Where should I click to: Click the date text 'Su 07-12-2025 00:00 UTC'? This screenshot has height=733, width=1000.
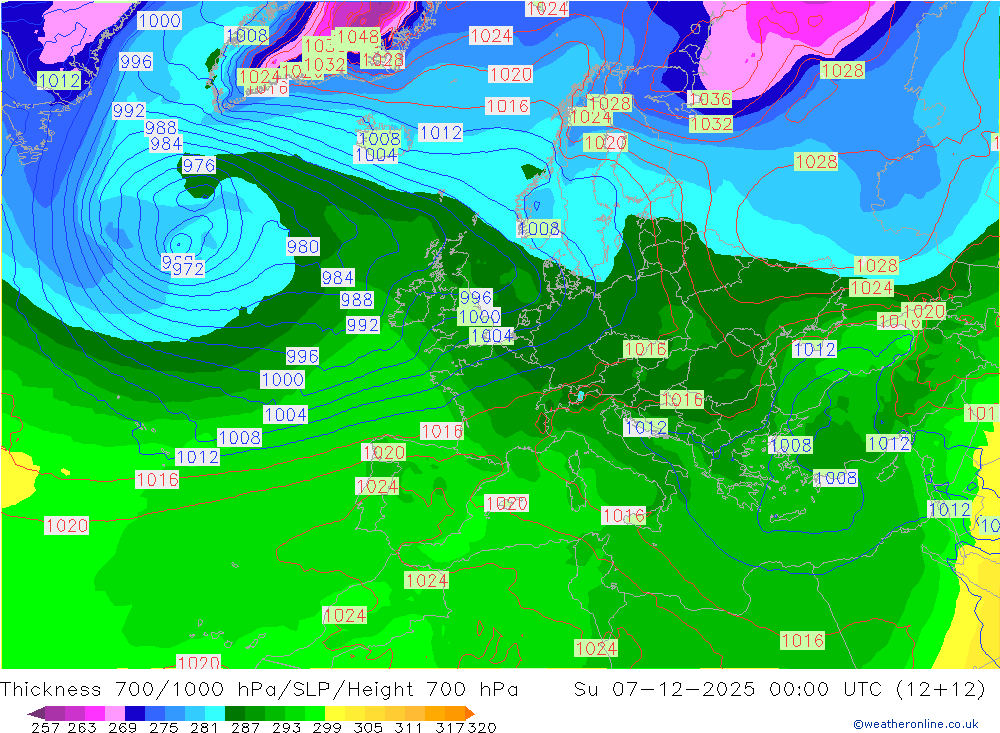(x=728, y=690)
